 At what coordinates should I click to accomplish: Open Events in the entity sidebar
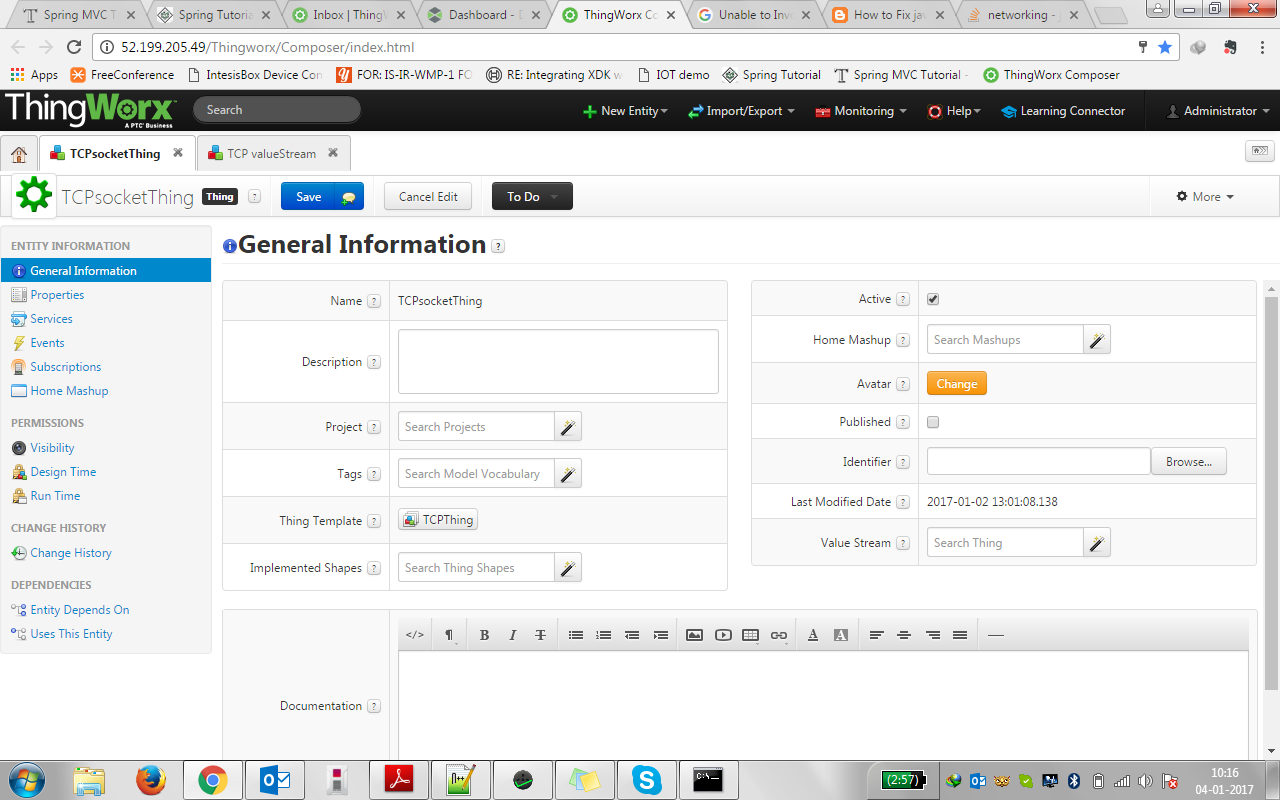[x=47, y=343]
